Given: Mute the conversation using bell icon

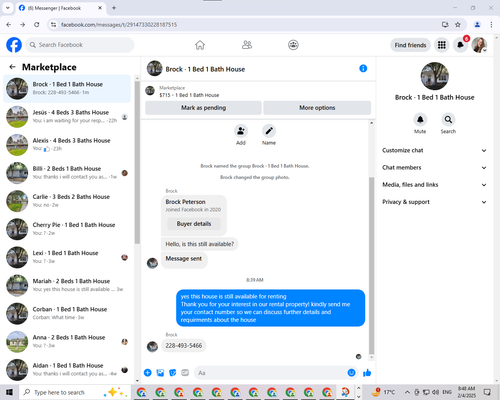Looking at the screenshot, I should coord(420,119).
